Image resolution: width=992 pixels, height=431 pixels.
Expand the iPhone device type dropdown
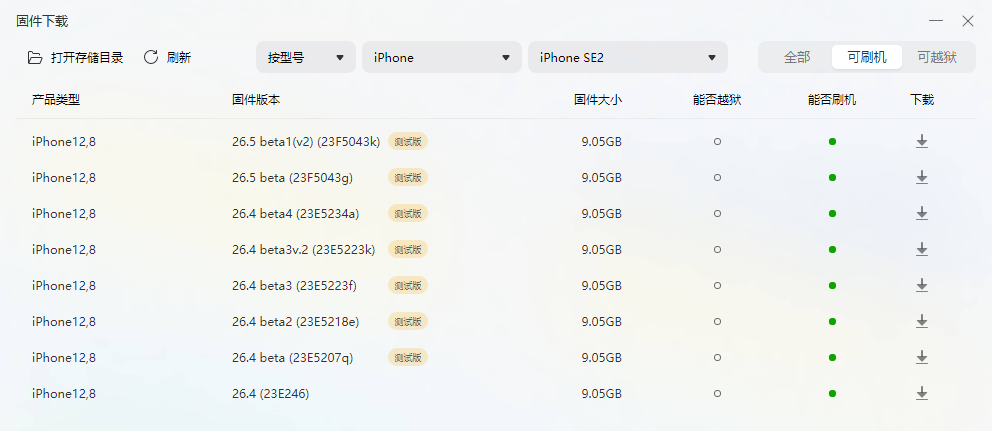pos(441,57)
